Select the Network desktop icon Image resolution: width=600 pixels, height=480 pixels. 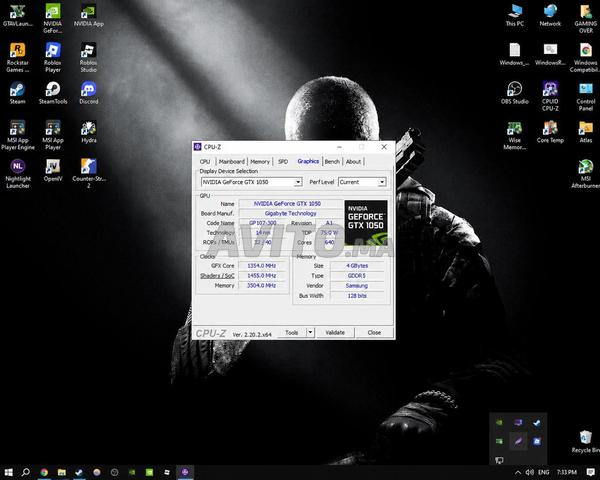pyautogui.click(x=550, y=16)
